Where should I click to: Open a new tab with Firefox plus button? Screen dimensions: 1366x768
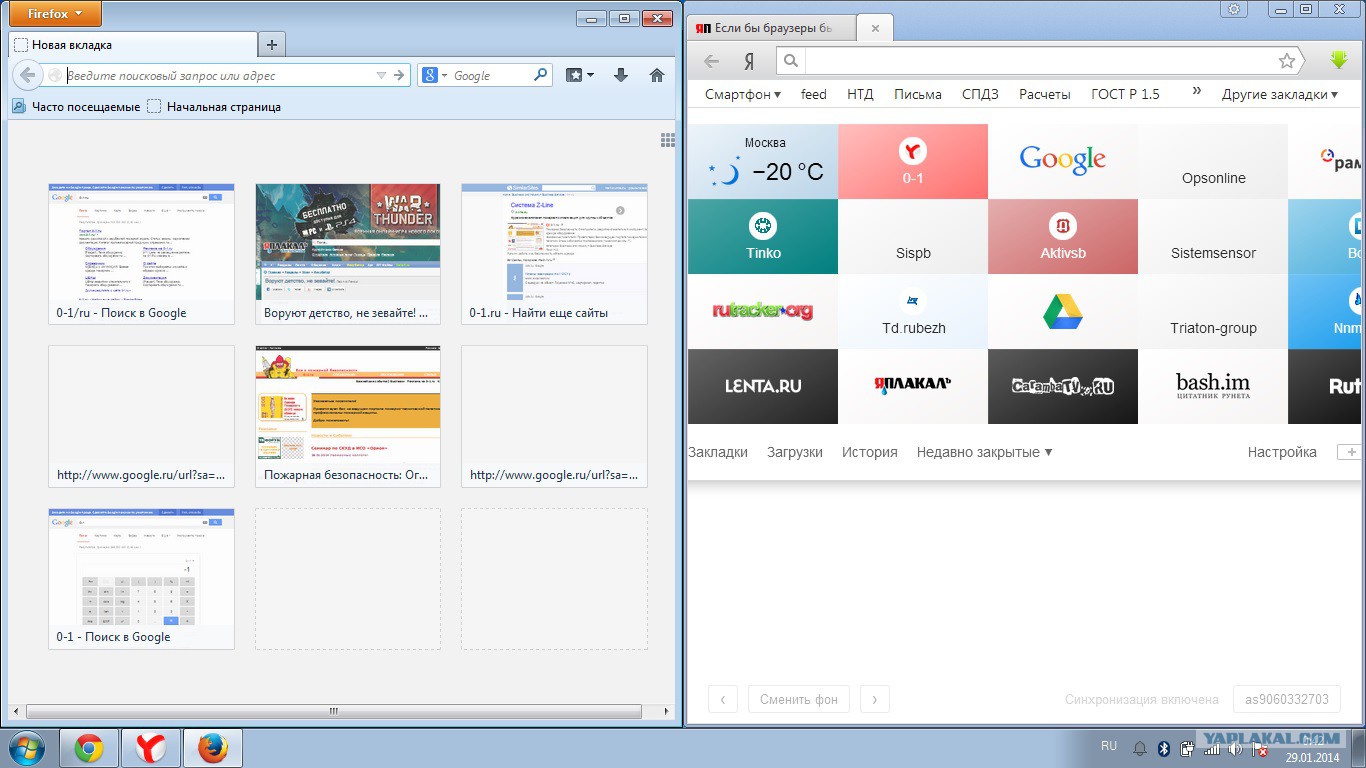tap(272, 44)
